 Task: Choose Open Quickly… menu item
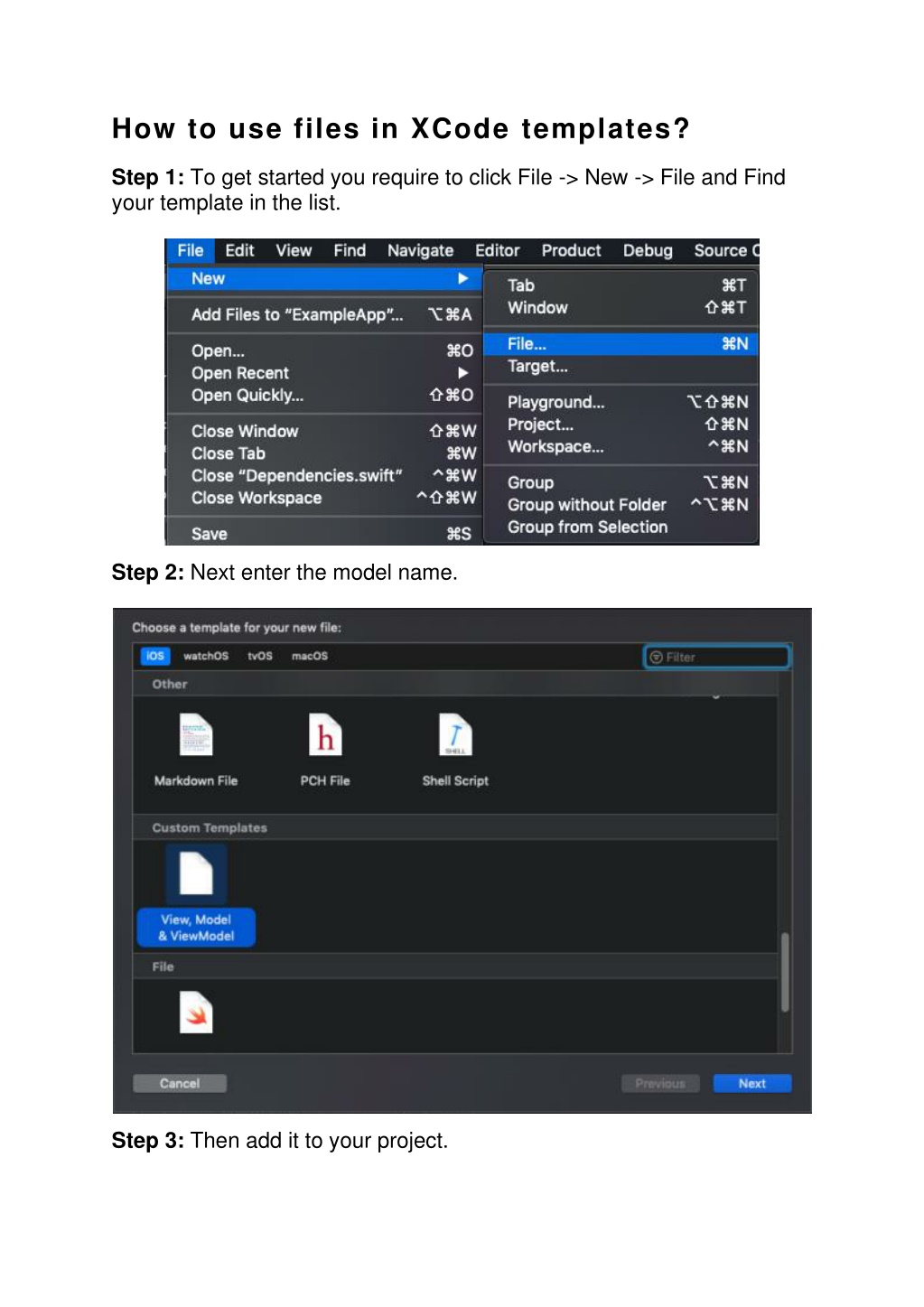pos(324,396)
